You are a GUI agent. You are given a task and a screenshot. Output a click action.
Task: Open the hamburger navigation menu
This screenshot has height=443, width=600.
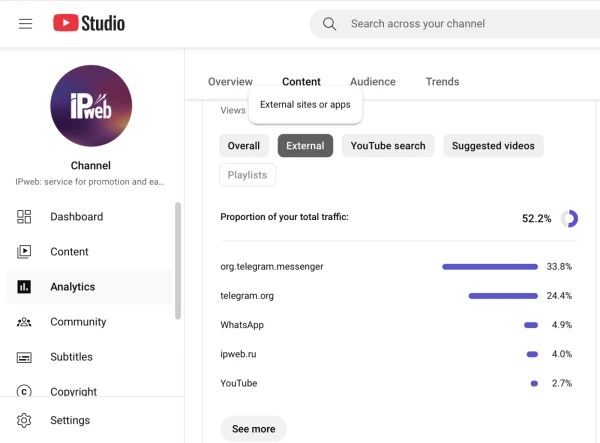[26, 24]
